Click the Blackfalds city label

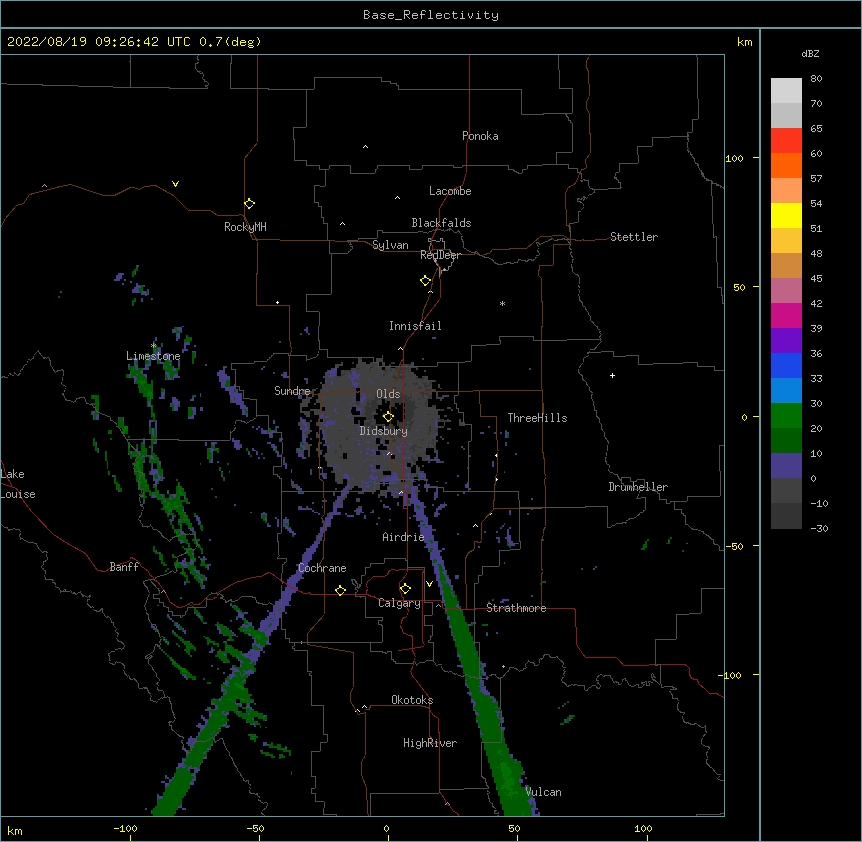coord(441,223)
